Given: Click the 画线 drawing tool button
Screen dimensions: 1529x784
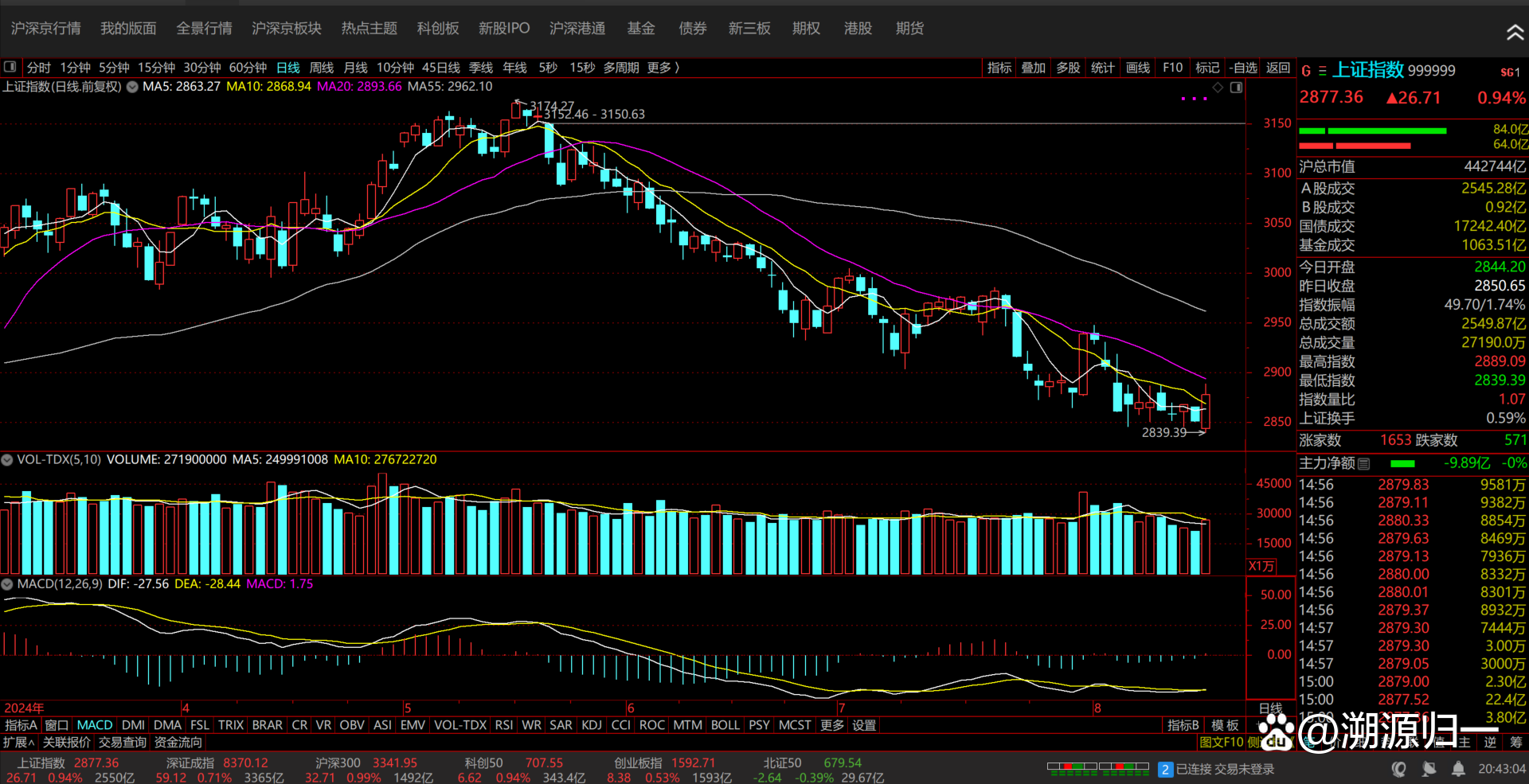Looking at the screenshot, I should pyautogui.click(x=1138, y=68).
